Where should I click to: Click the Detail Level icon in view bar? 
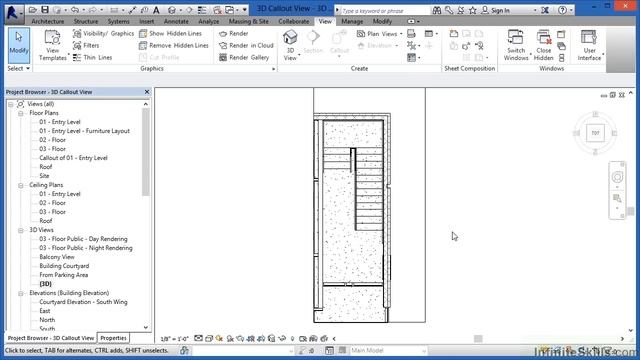198,338
